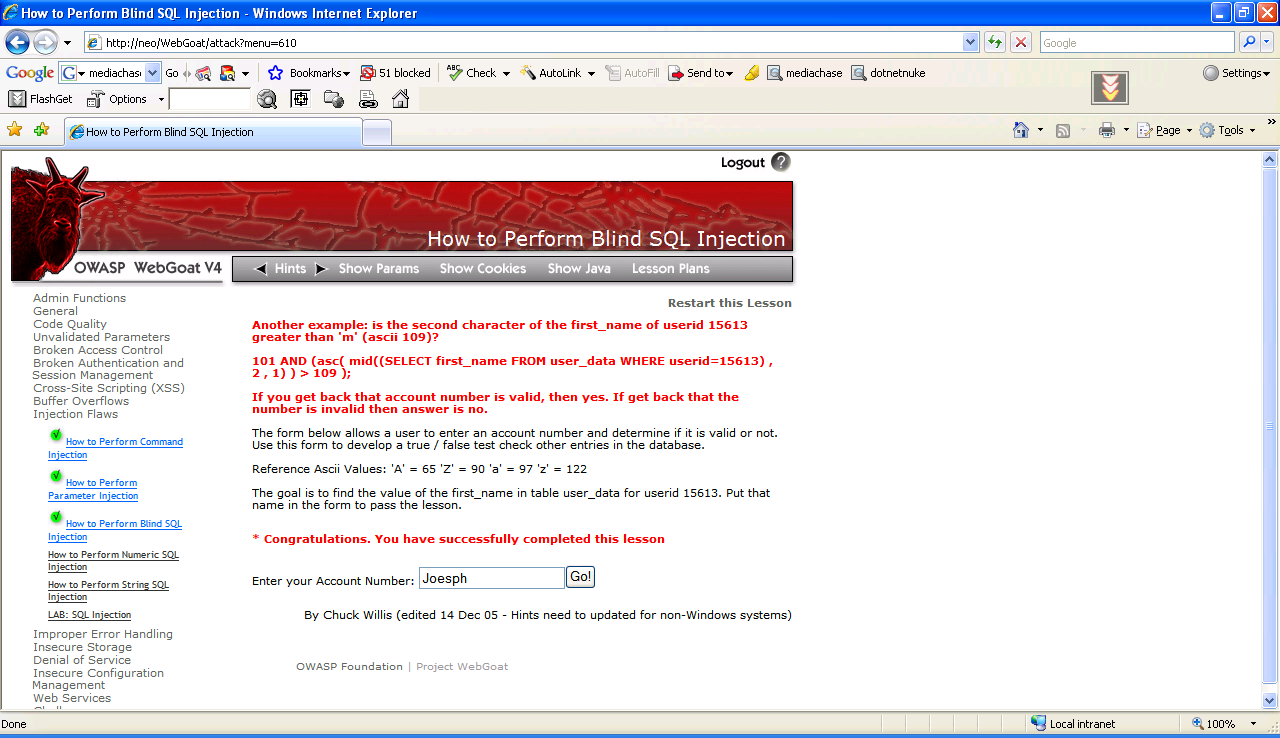
Task: Open the Google toolbar Settings dropdown
Action: 1236,73
